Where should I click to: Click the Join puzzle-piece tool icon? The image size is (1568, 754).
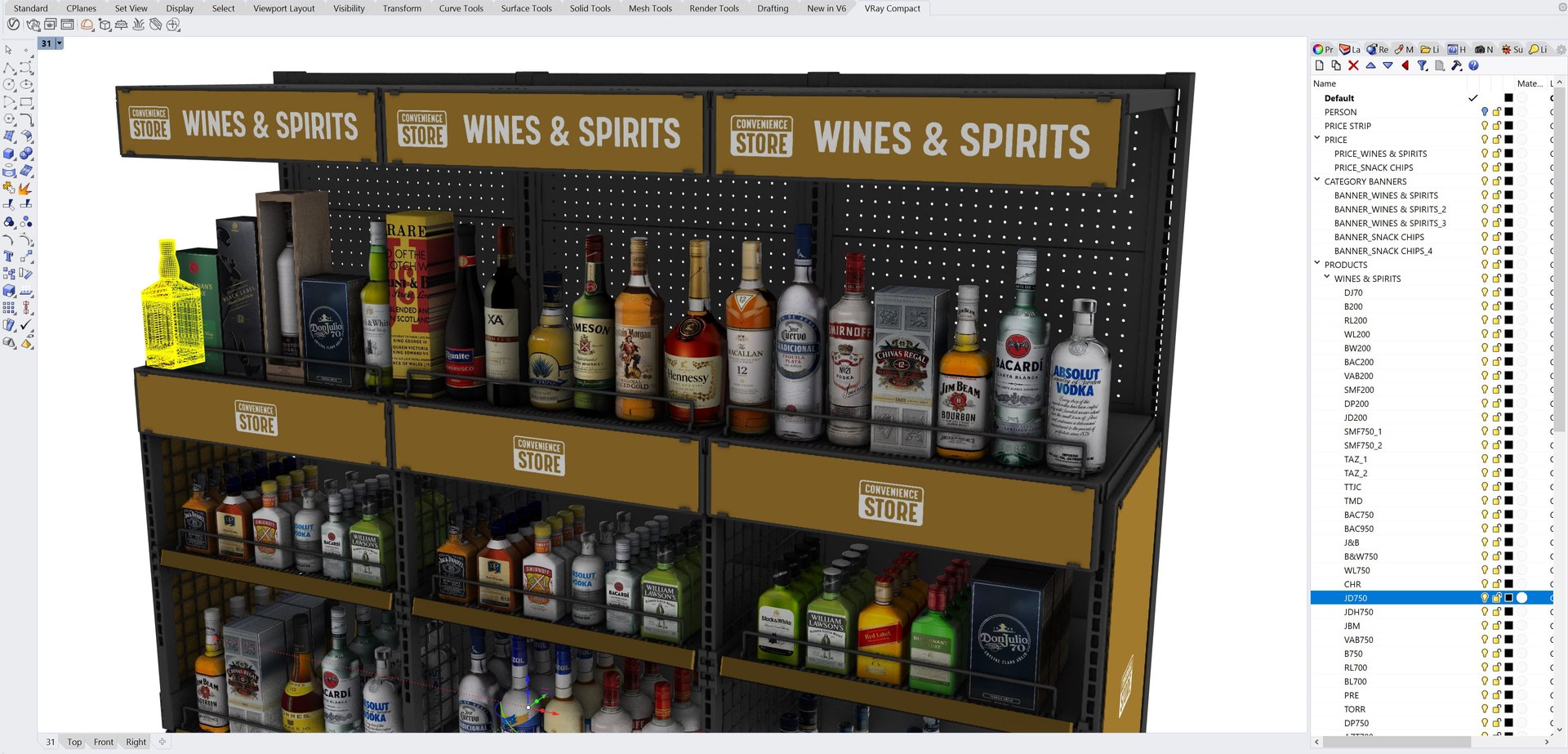pyautogui.click(x=9, y=188)
